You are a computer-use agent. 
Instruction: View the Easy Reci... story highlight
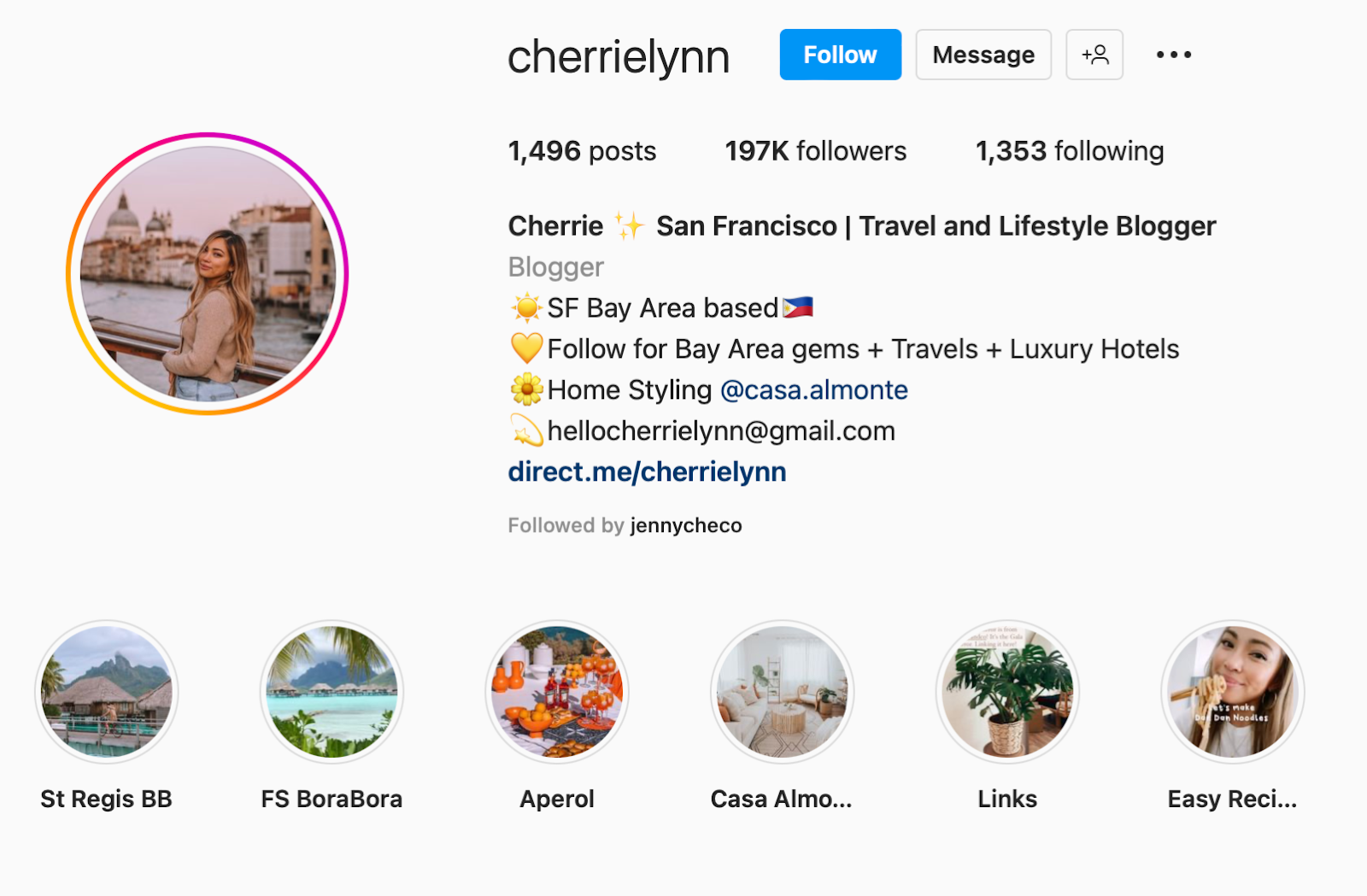coord(1233,692)
